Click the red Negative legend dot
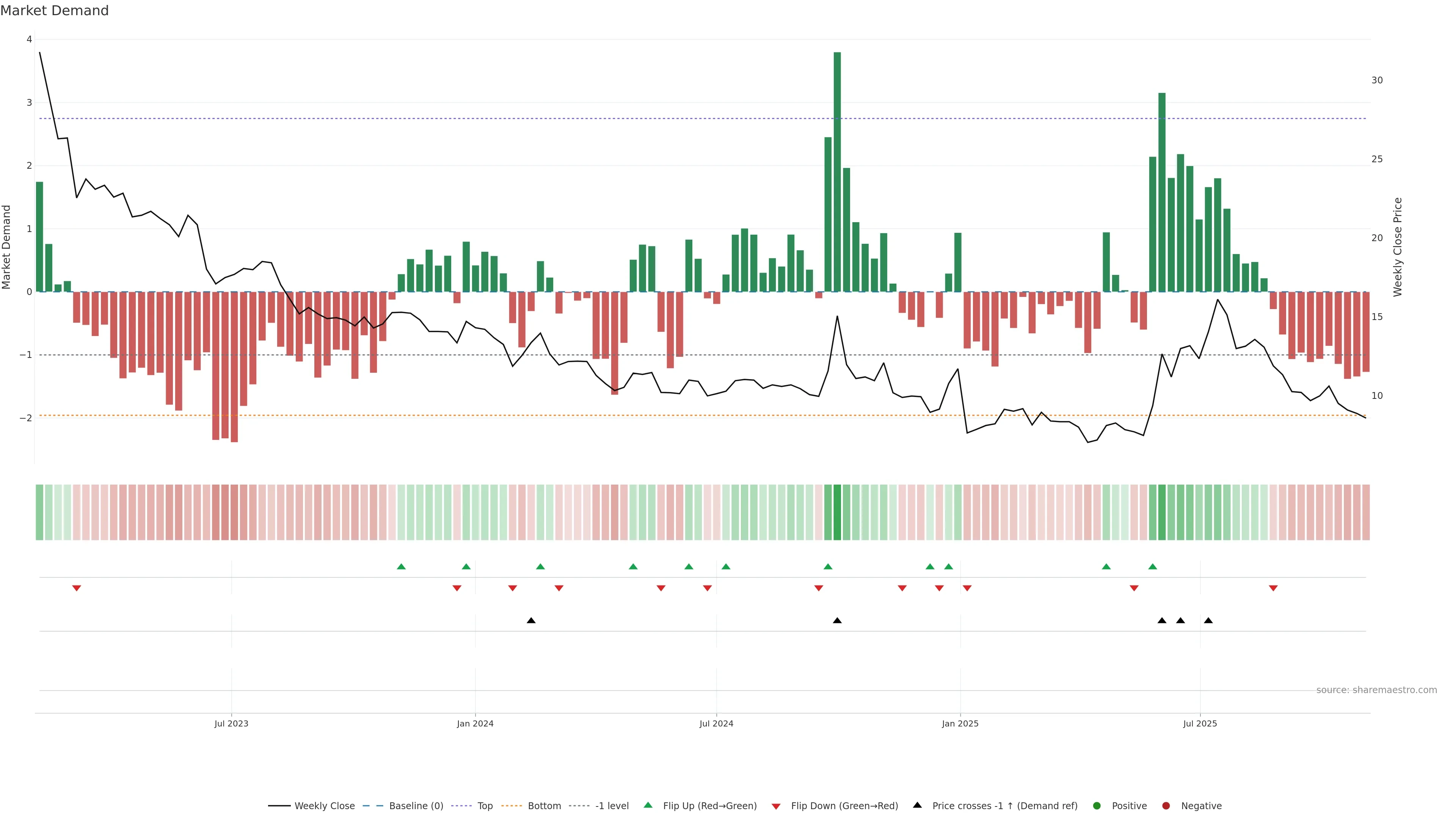 [1166, 806]
